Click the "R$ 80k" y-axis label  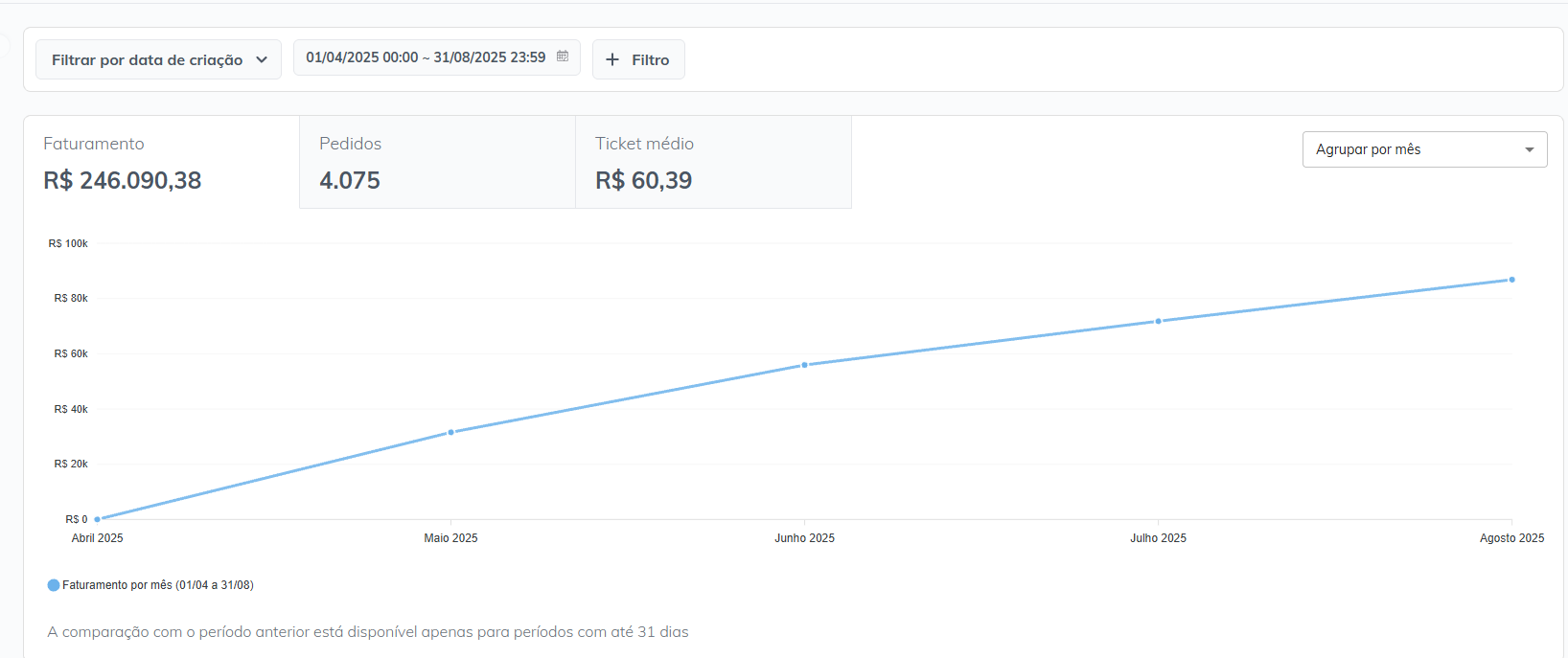71,298
